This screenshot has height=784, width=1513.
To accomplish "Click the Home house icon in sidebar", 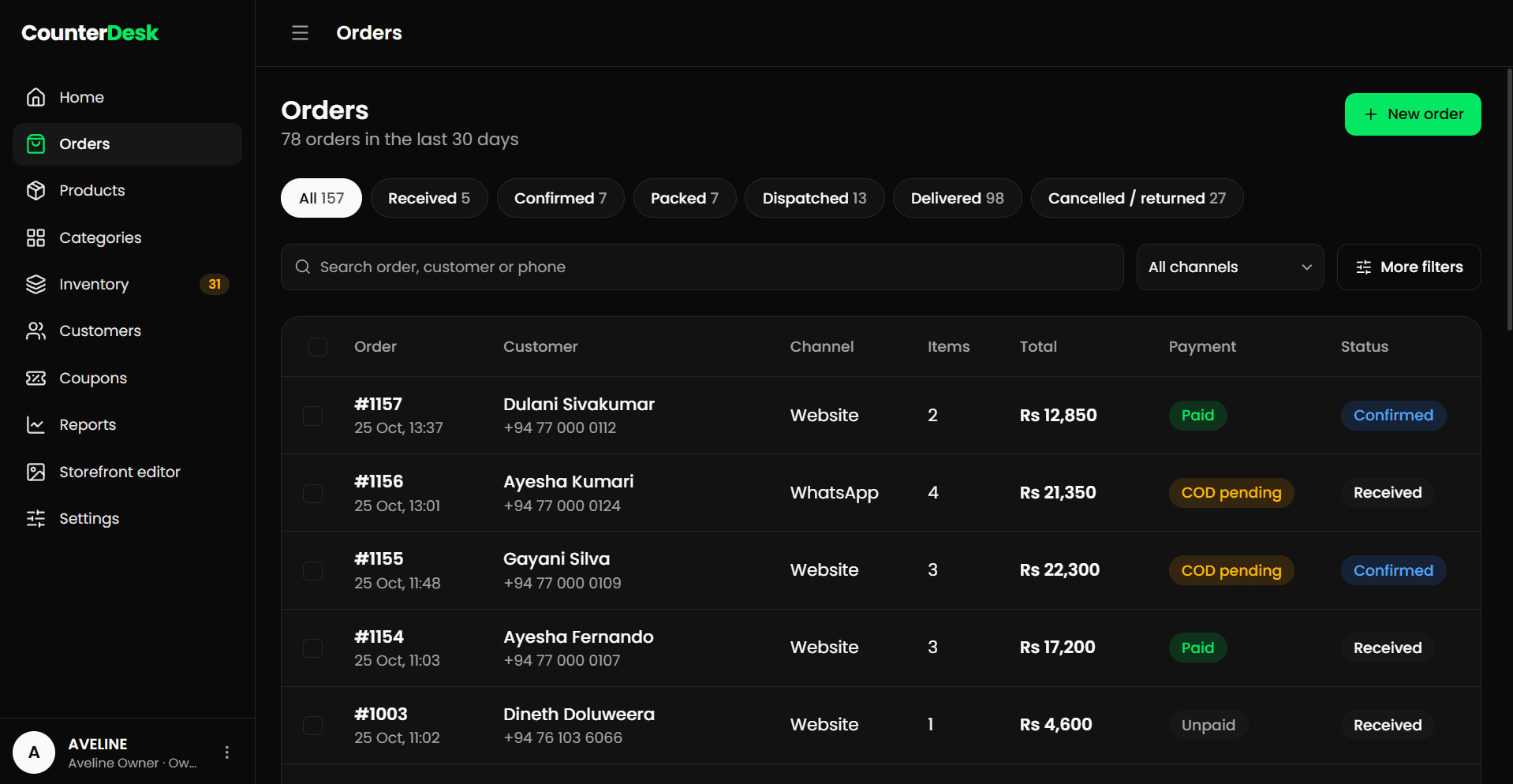I will point(35,97).
